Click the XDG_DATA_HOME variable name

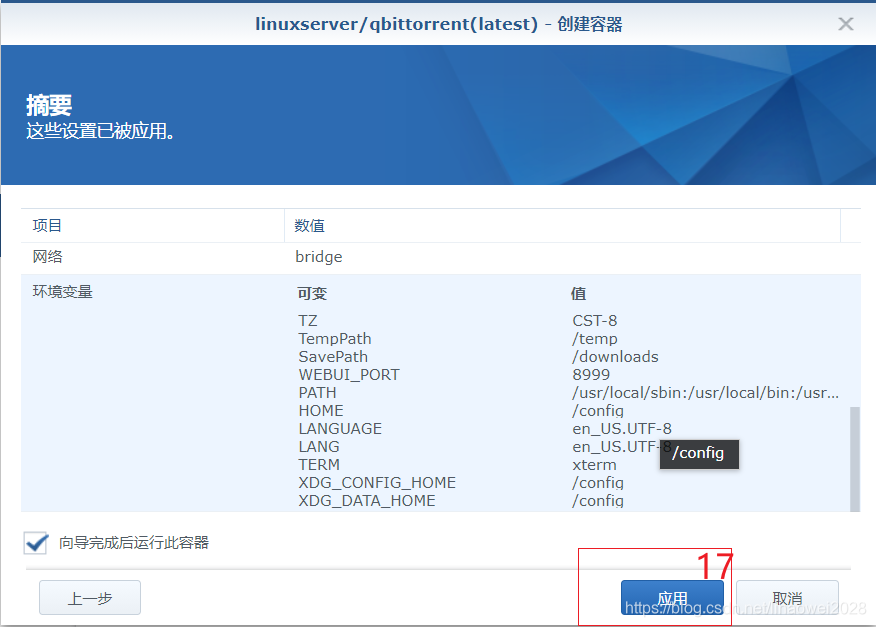tap(366, 500)
